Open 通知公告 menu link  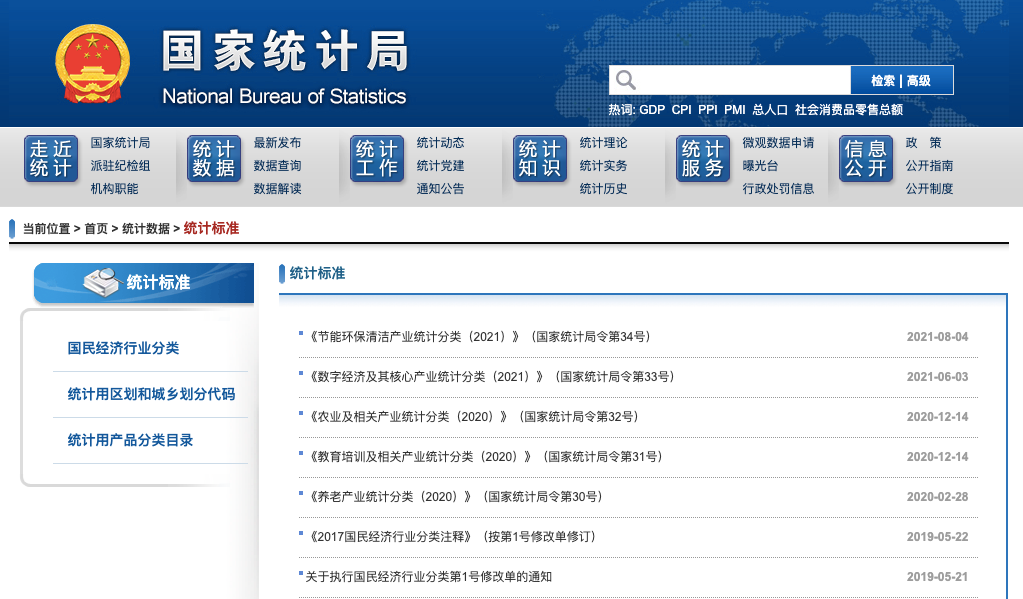(440, 189)
